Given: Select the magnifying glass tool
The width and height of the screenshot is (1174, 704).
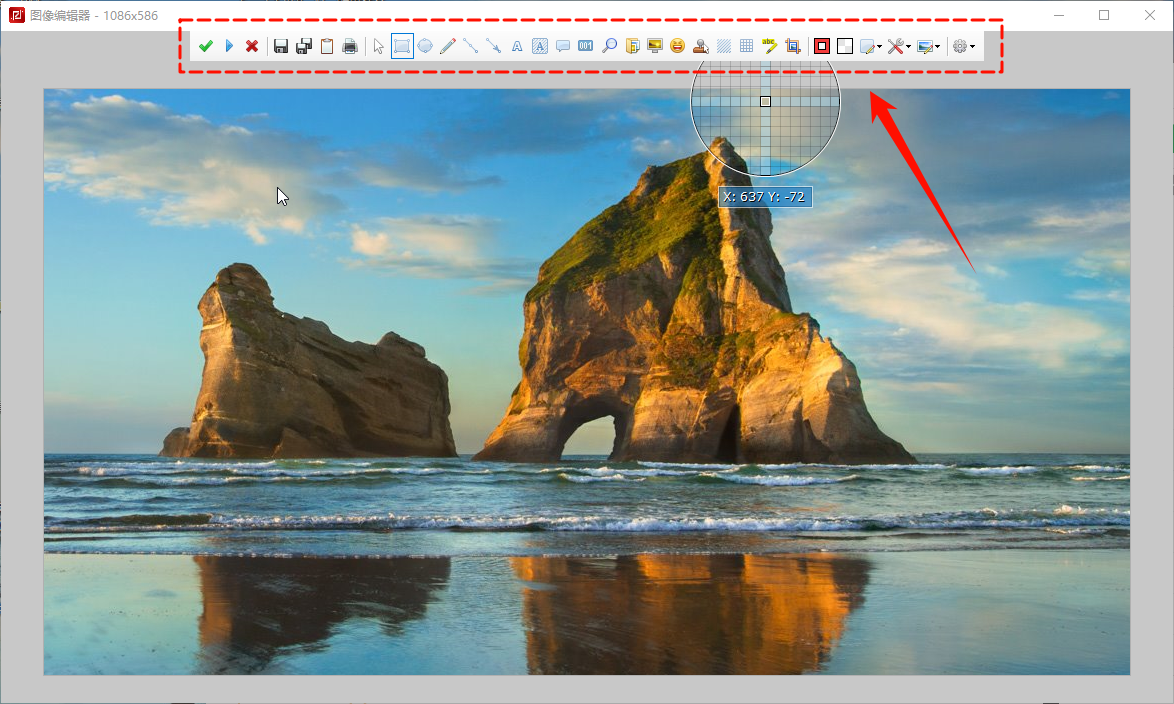Looking at the screenshot, I should pos(609,46).
